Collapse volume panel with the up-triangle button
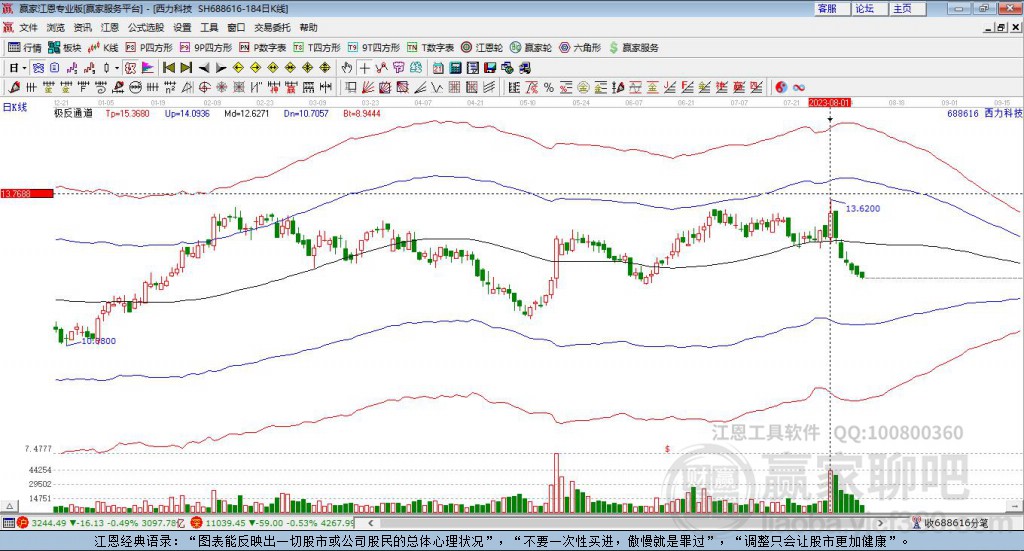 tap(9, 506)
